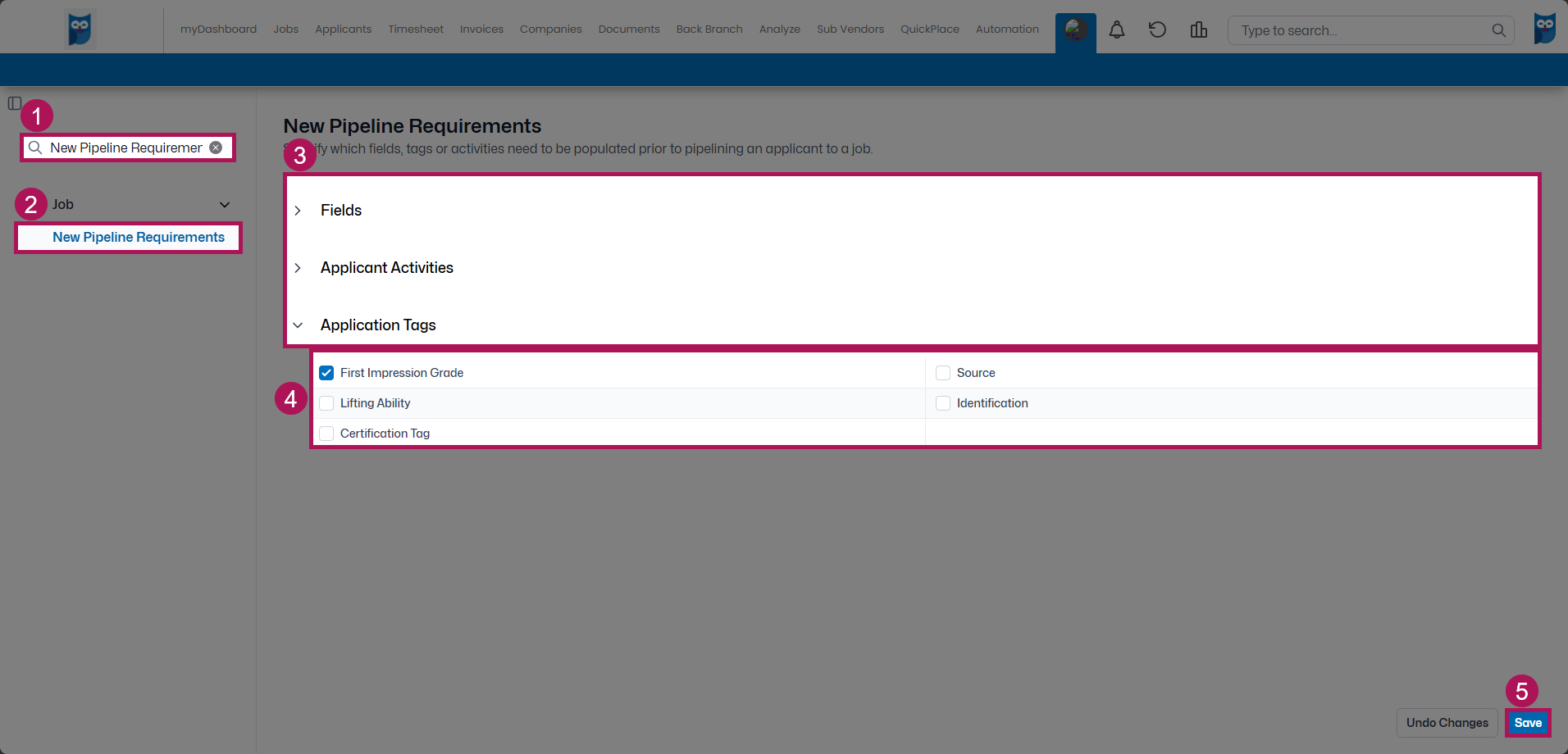The width and height of the screenshot is (1568, 754).
Task: Open the notifications bell
Action: point(1117,30)
